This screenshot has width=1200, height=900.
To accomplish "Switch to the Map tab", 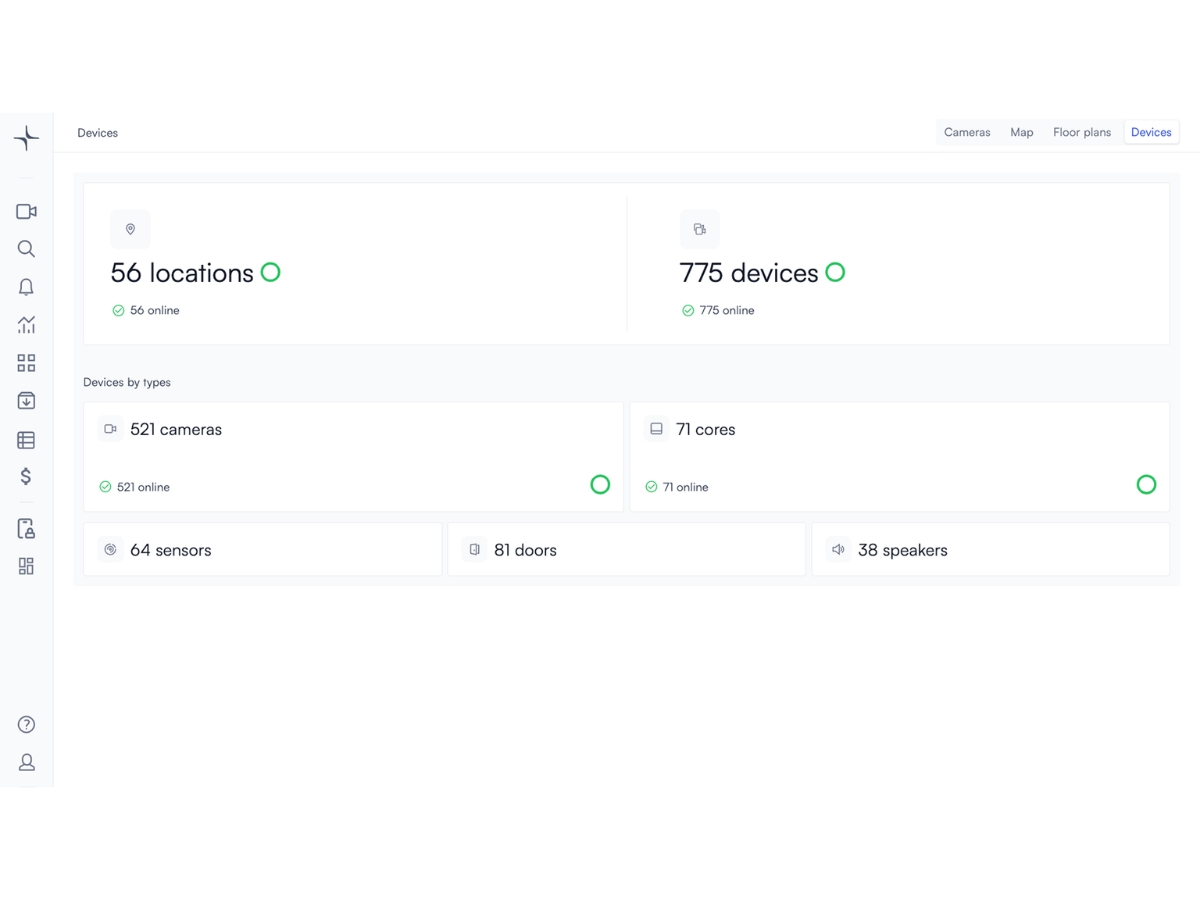I will pyautogui.click(x=1021, y=132).
